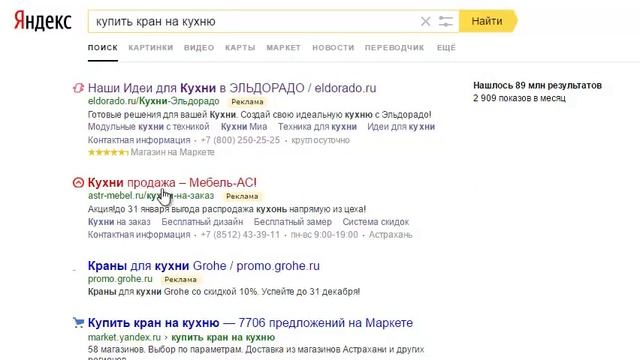This screenshot has height=360, width=640.
Task: Open Идеи для кухни sitelink
Action: click(x=401, y=127)
